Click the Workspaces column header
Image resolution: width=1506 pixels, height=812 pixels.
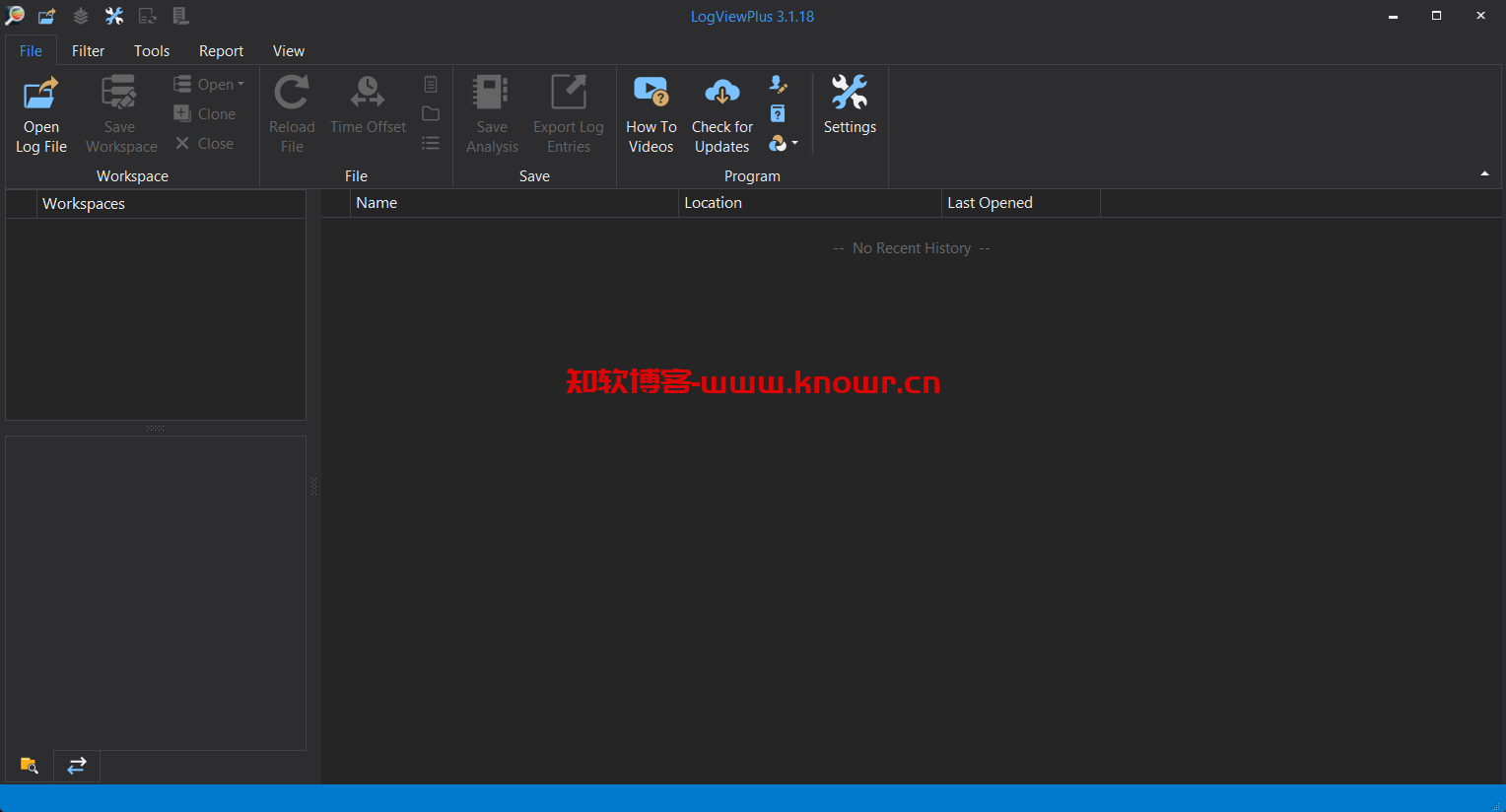coord(171,204)
